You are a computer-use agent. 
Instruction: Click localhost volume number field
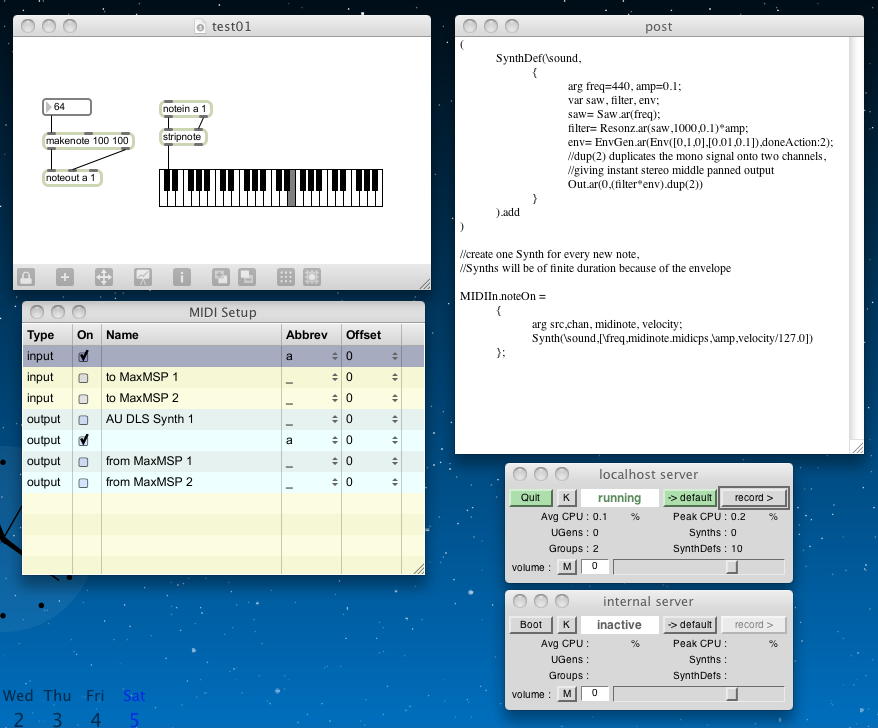[x=595, y=566]
